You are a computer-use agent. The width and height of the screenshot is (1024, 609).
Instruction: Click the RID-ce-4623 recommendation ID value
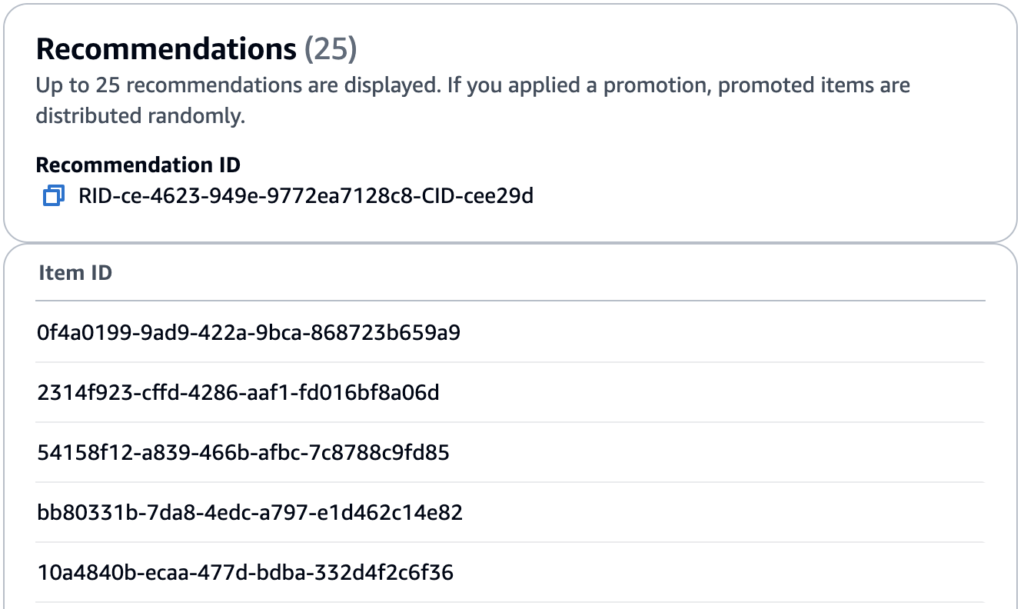coord(305,196)
